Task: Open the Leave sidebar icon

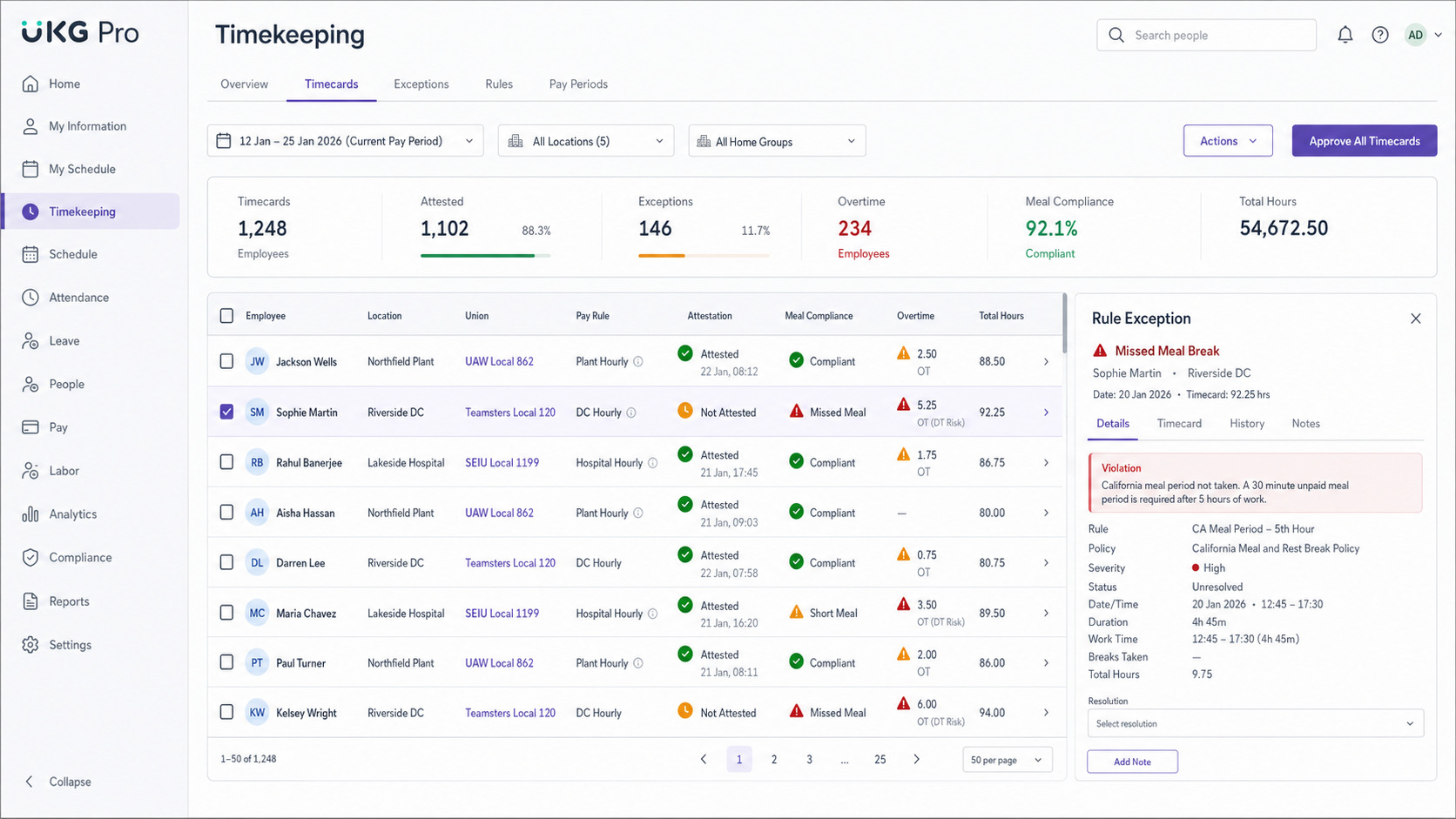Action: coord(30,341)
